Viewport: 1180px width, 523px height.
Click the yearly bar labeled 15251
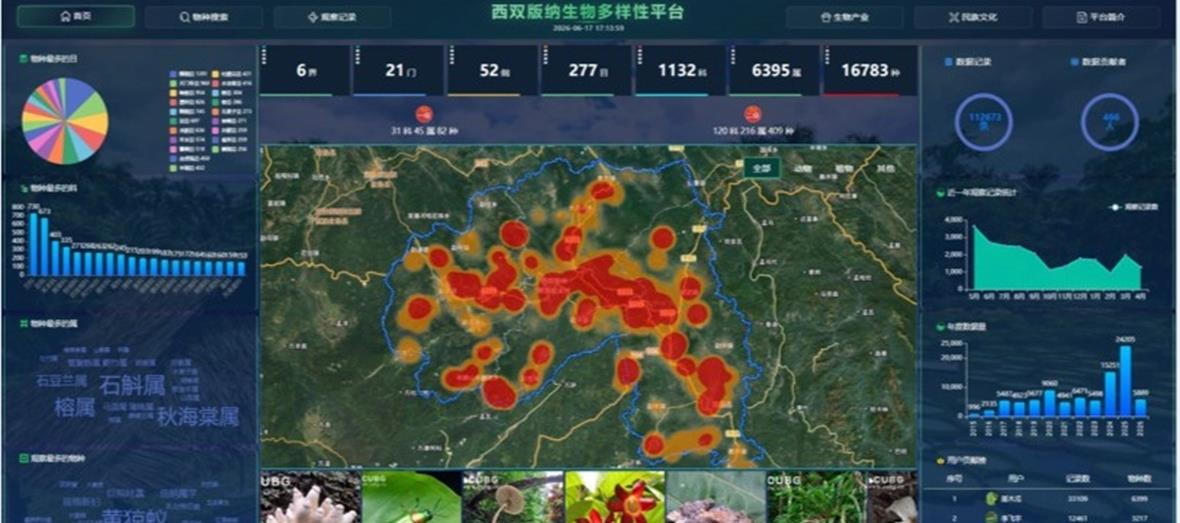(1111, 394)
